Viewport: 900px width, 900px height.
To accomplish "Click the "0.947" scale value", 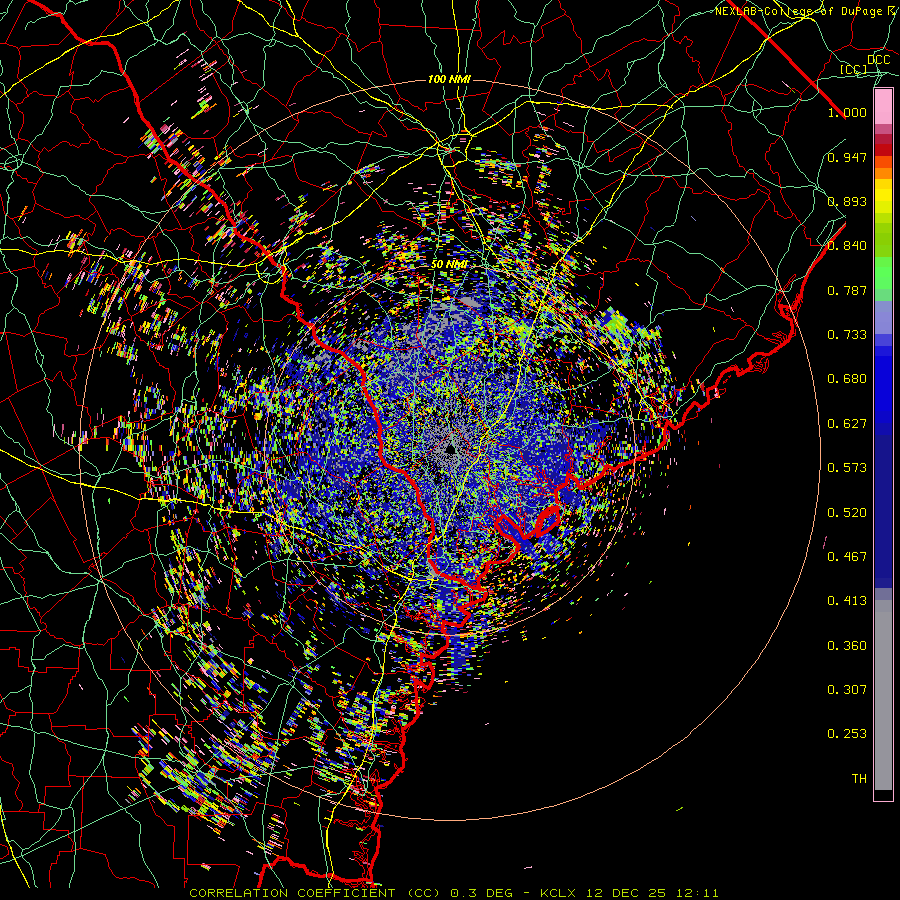I will coord(847,157).
